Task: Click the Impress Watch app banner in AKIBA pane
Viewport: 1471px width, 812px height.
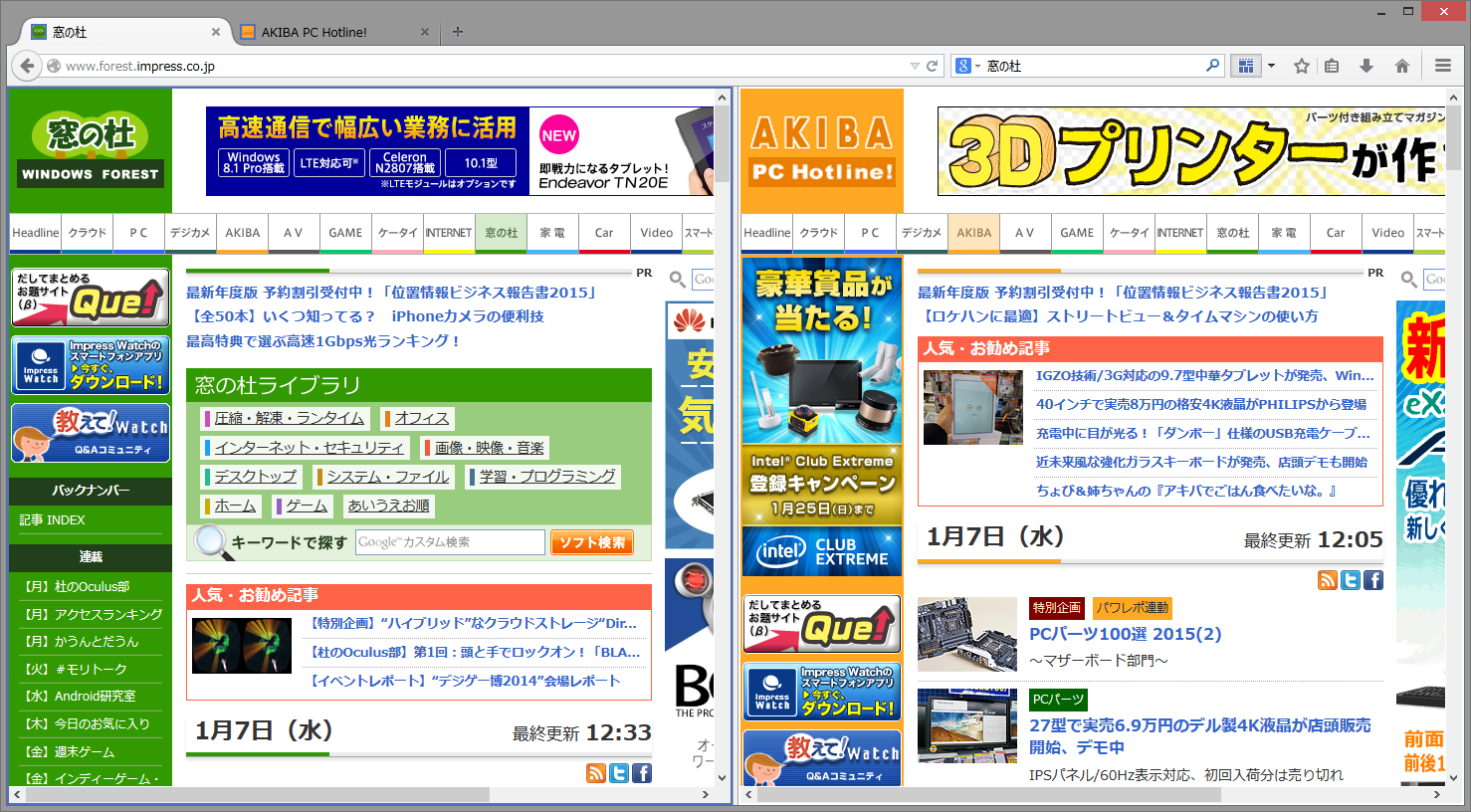Action: 822,692
